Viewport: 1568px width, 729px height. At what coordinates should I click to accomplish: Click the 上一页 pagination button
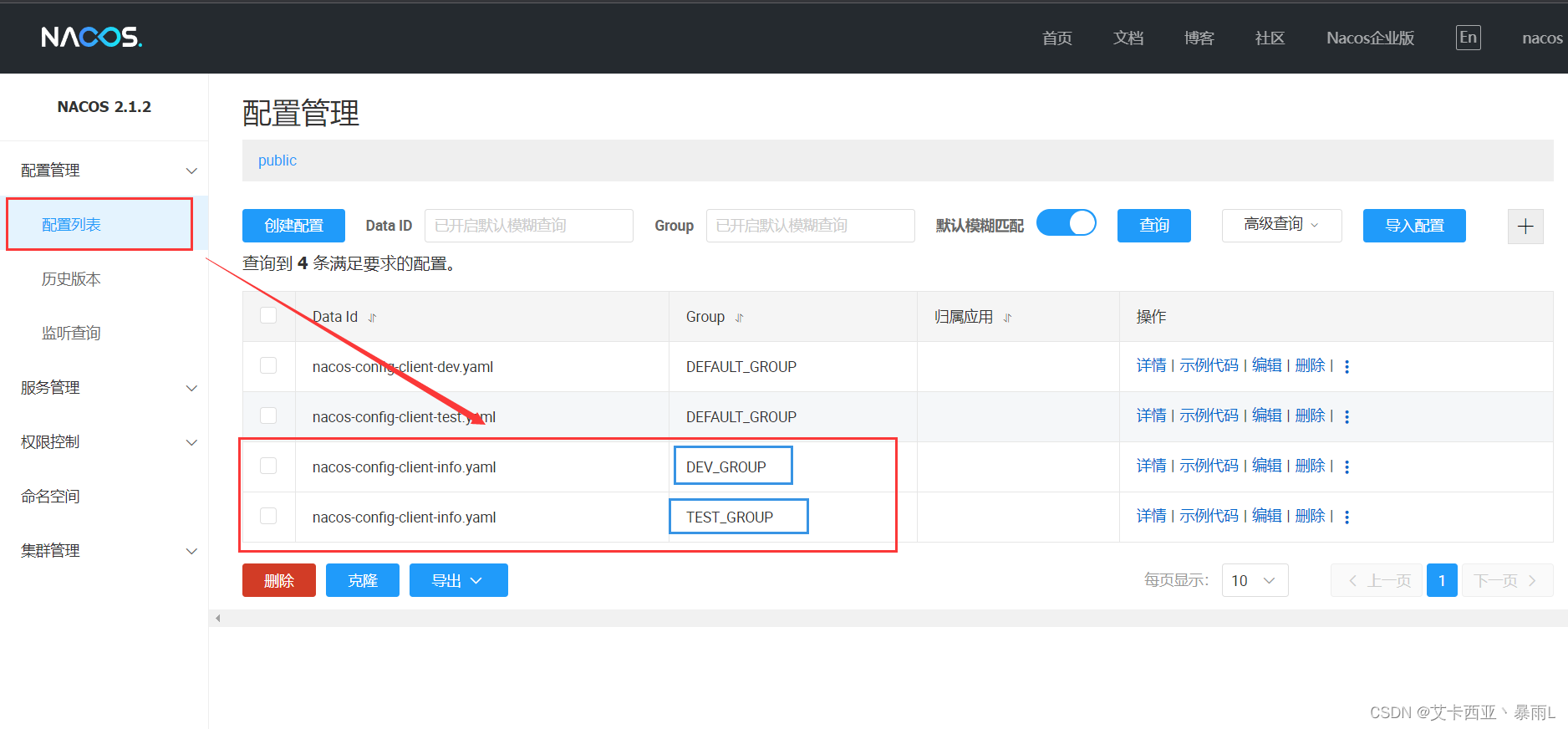click(1377, 580)
